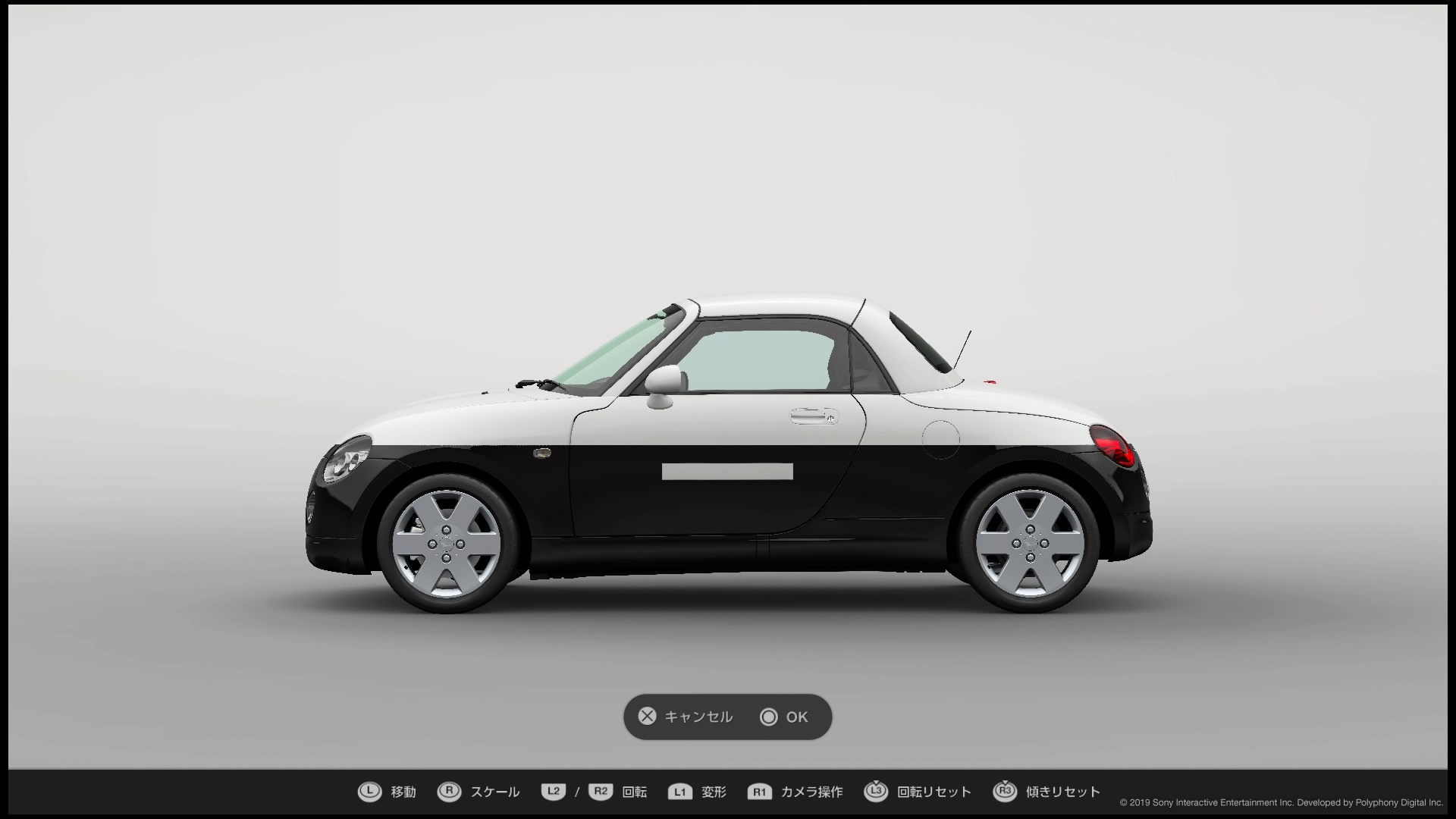Click the 傾きリセット label
This screenshot has height=819, width=1456.
pyautogui.click(x=1063, y=792)
